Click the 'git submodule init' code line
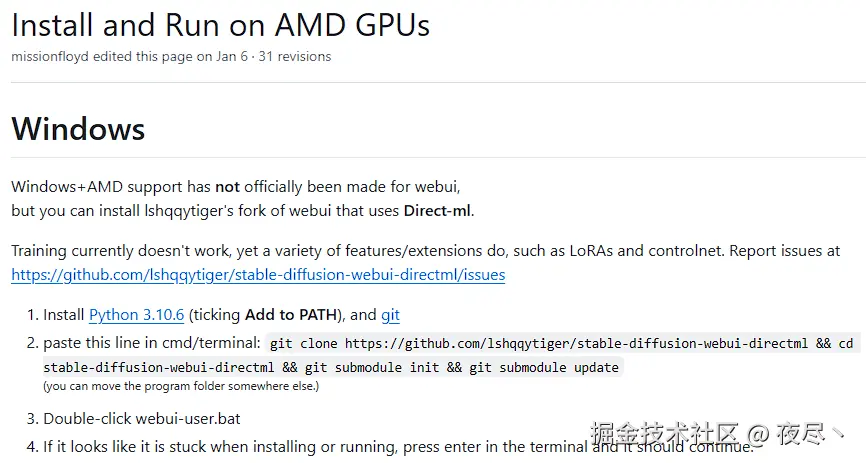866x463 pixels. [x=332, y=367]
